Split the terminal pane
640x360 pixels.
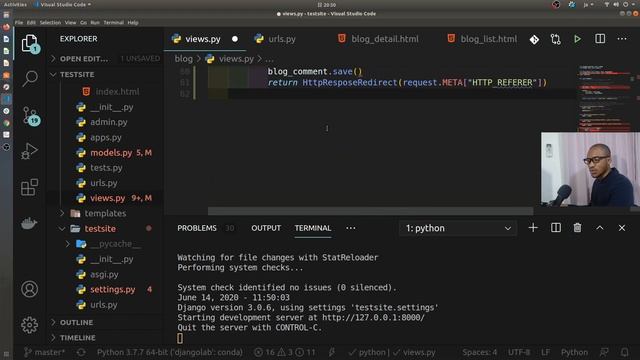pyautogui.click(x=556, y=228)
